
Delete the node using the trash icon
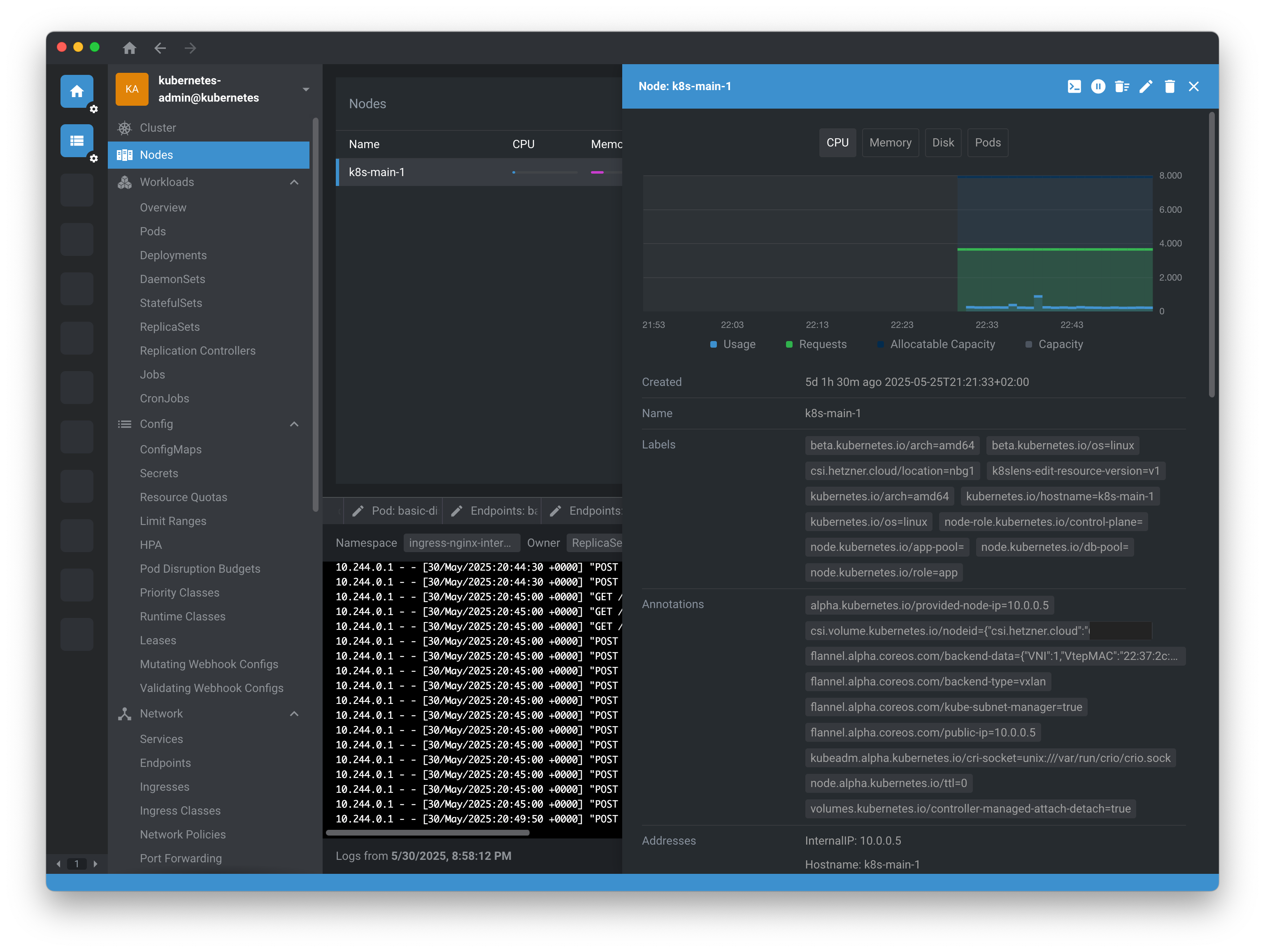tap(1170, 86)
